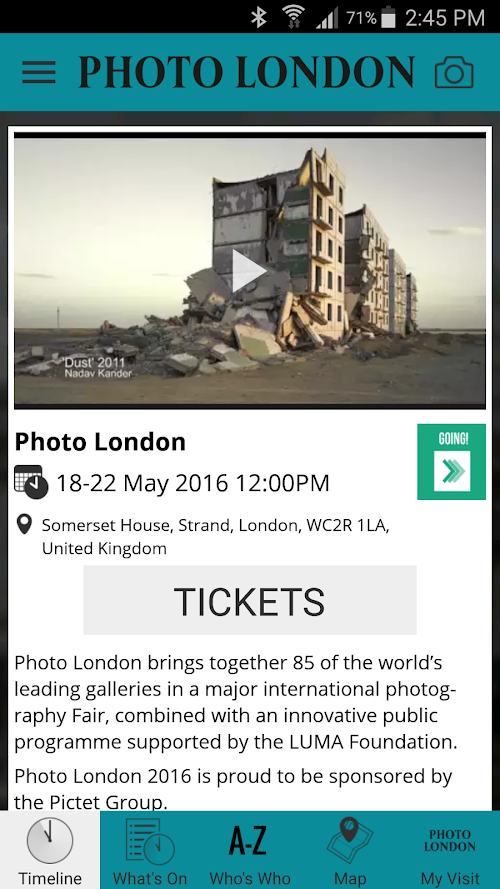Go to the My Visit tab

click(x=450, y=850)
